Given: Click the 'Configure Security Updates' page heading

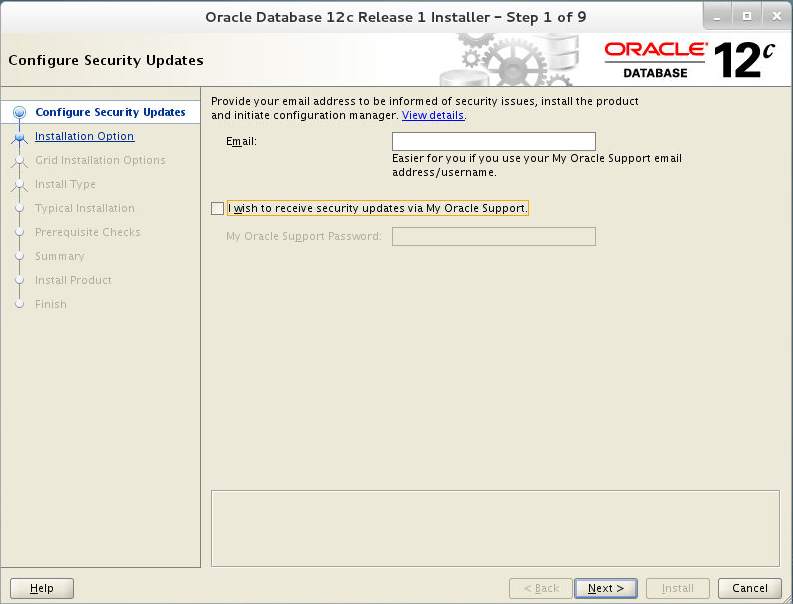Looking at the screenshot, I should point(106,60).
